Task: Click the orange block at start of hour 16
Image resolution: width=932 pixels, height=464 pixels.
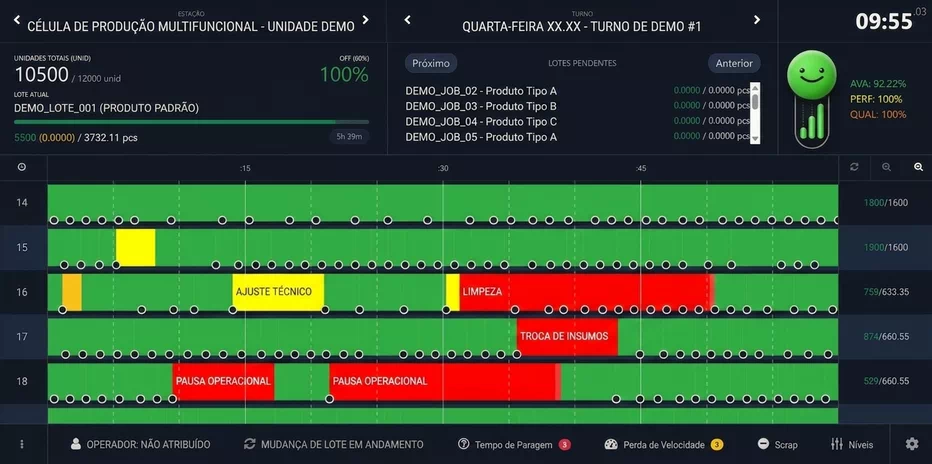Action: point(72,292)
